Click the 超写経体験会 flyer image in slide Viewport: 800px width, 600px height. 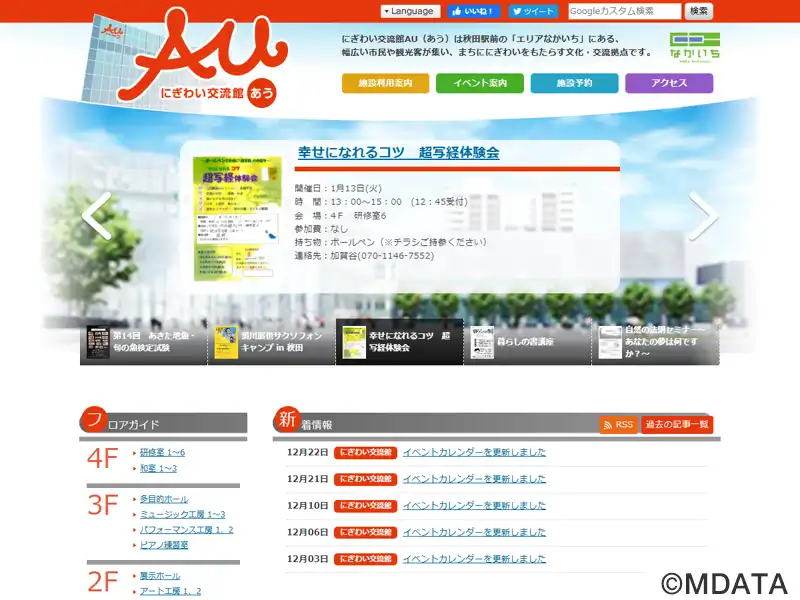[x=237, y=218]
